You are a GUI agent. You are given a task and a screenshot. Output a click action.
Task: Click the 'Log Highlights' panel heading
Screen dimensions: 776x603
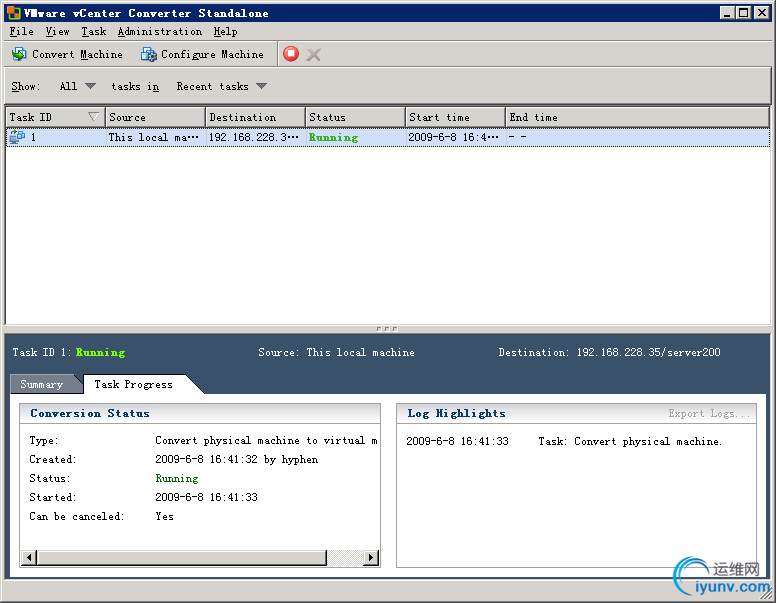(456, 413)
